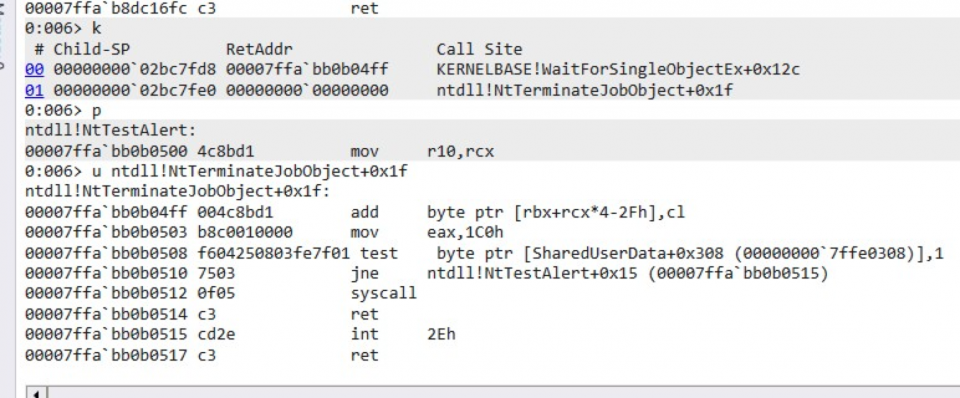Open stack frame 00 link

coord(34,70)
